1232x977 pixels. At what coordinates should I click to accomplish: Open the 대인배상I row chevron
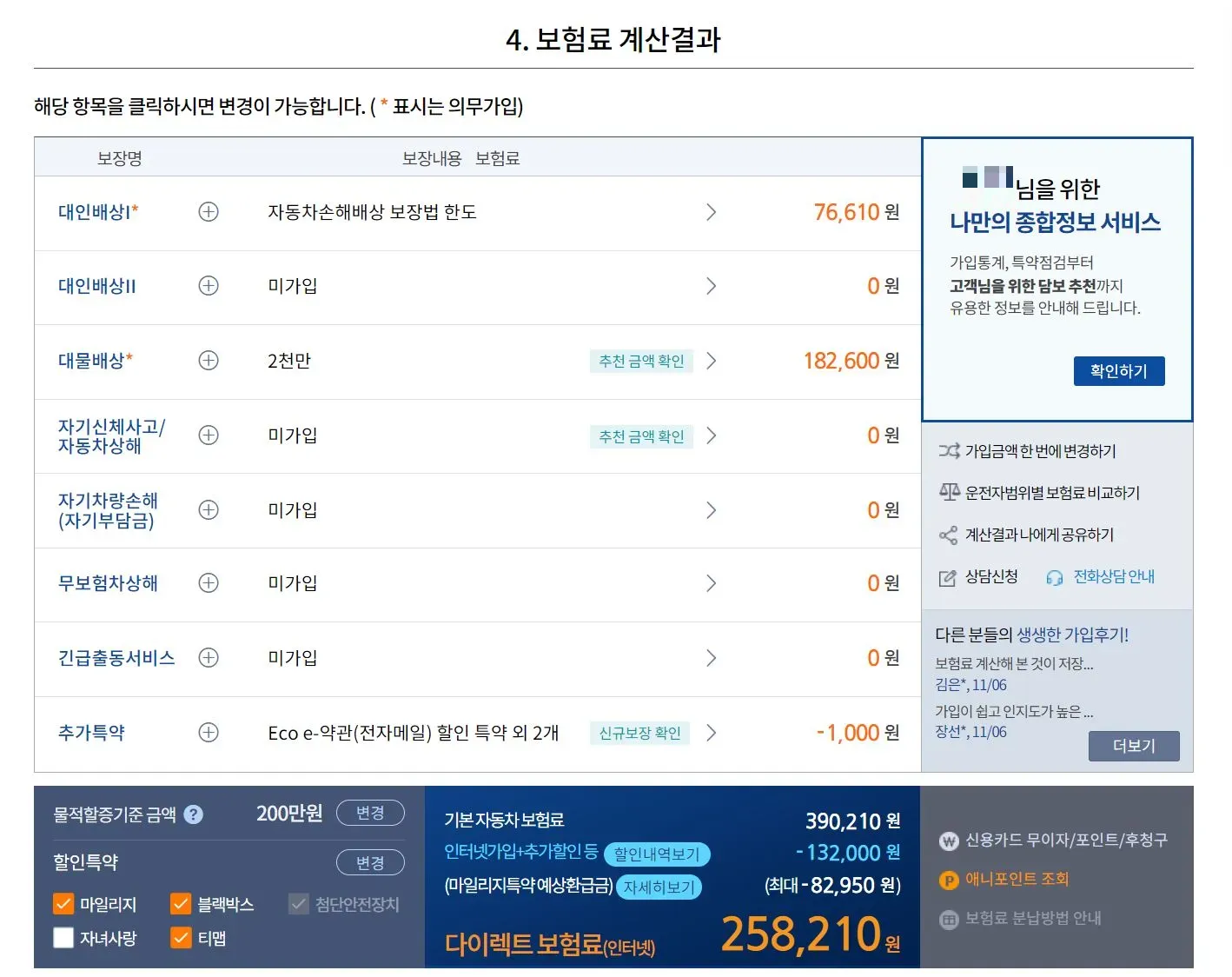tap(712, 212)
